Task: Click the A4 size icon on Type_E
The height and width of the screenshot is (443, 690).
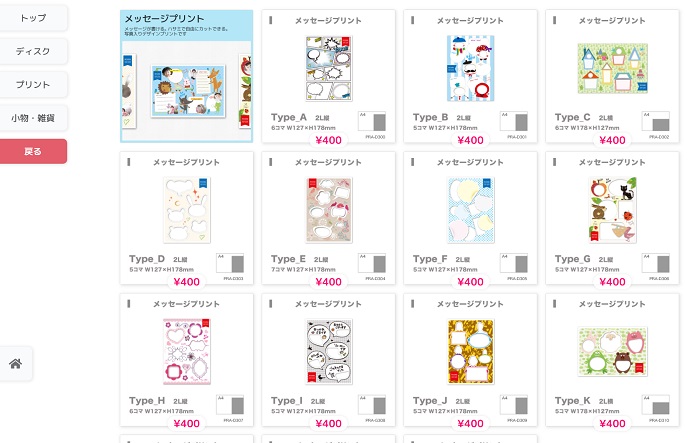Action: click(372, 264)
